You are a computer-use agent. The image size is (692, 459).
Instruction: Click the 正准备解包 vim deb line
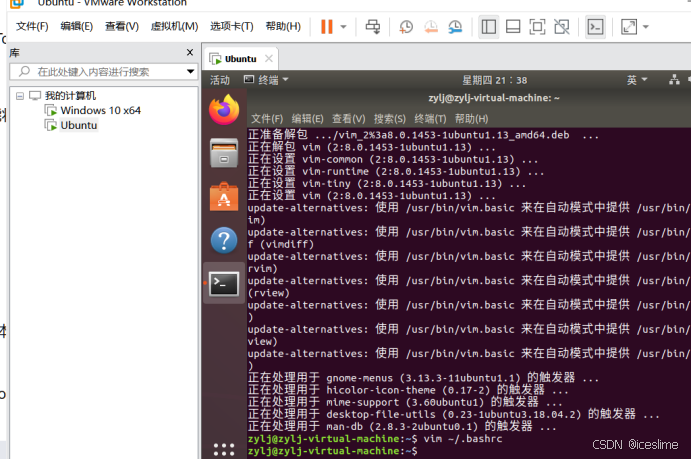pos(423,135)
